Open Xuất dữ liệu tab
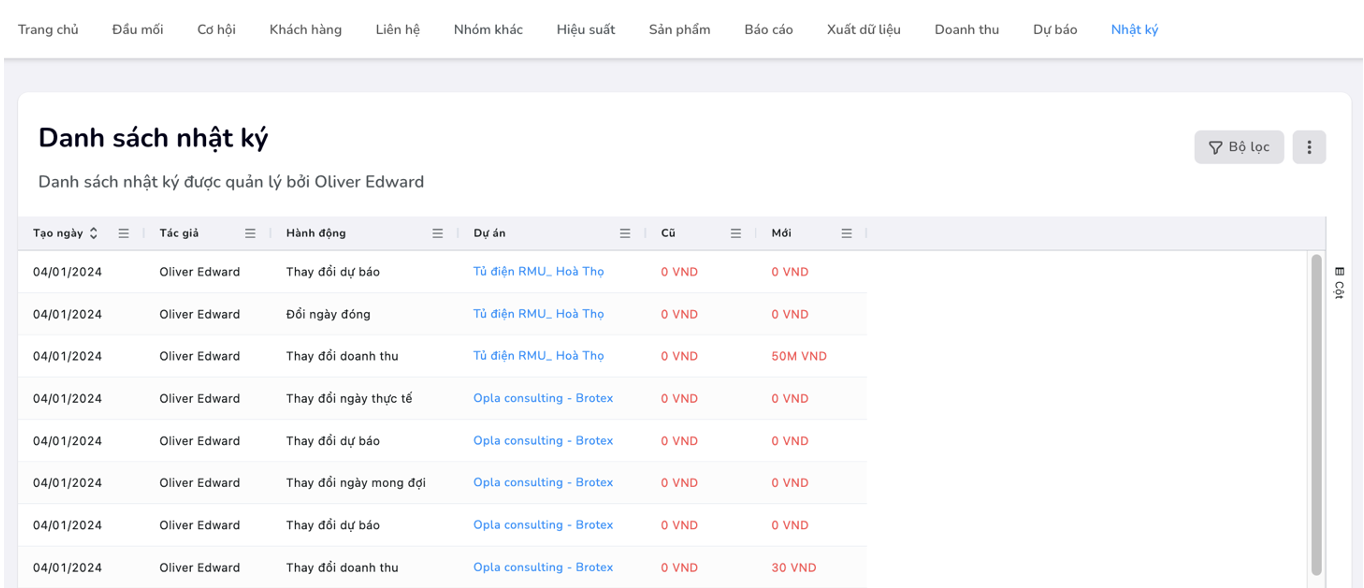Image resolution: width=1364 pixels, height=588 pixels. click(x=864, y=29)
